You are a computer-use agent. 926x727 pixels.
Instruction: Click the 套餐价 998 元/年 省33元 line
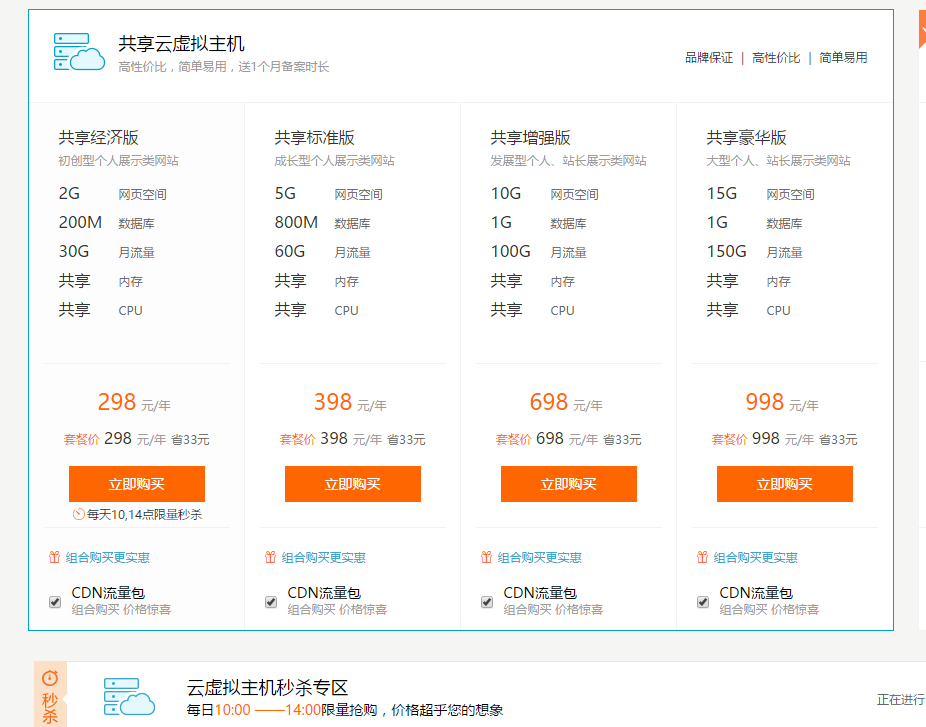pyautogui.click(x=785, y=439)
